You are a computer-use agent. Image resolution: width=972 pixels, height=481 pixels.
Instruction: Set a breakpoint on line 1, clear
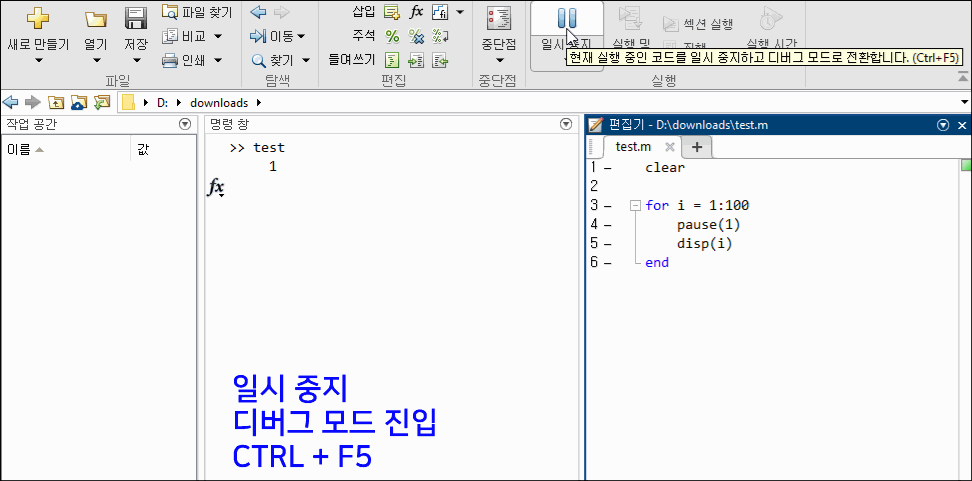tap(608, 168)
